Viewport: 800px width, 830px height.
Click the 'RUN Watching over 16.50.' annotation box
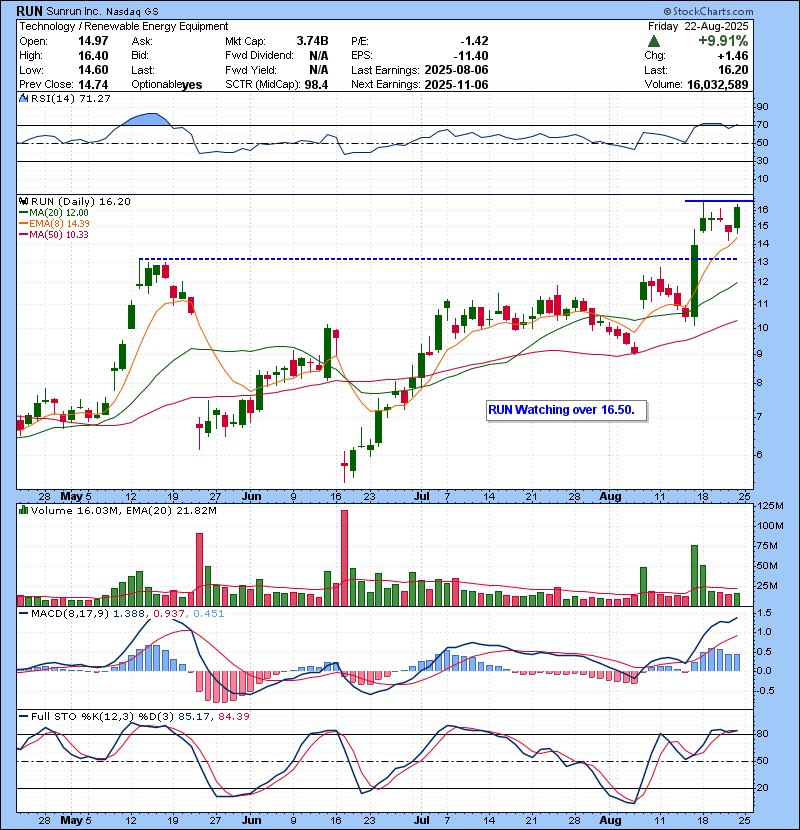[567, 410]
